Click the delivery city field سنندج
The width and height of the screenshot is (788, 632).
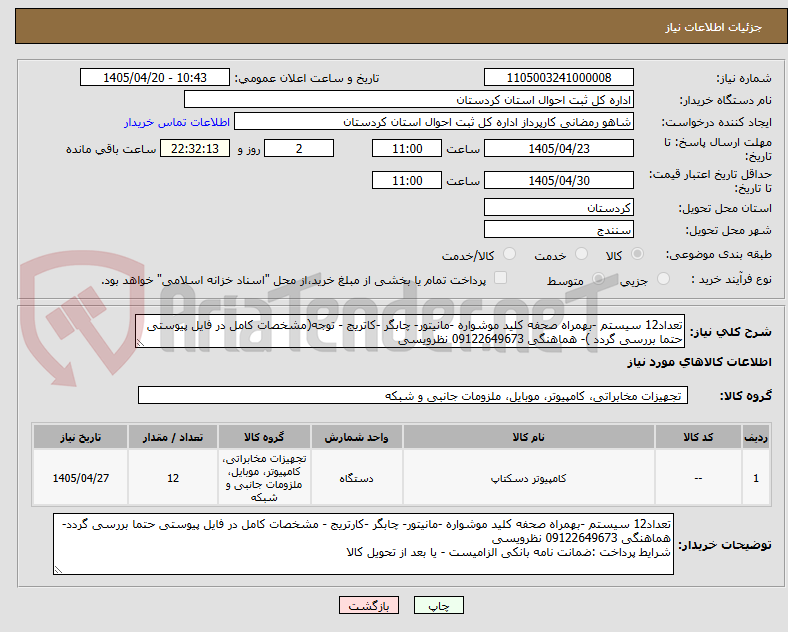pyautogui.click(x=559, y=230)
